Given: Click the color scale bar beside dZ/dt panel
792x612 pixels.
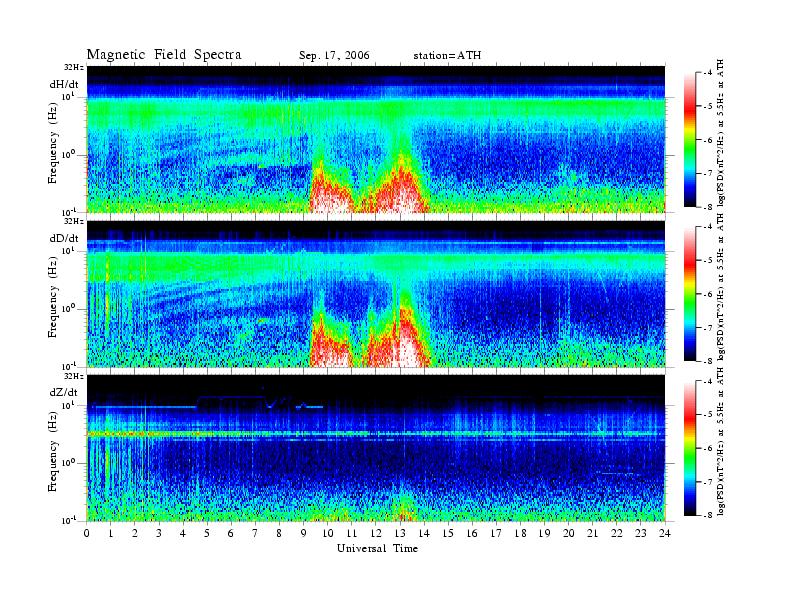Looking at the screenshot, I should (690, 448).
